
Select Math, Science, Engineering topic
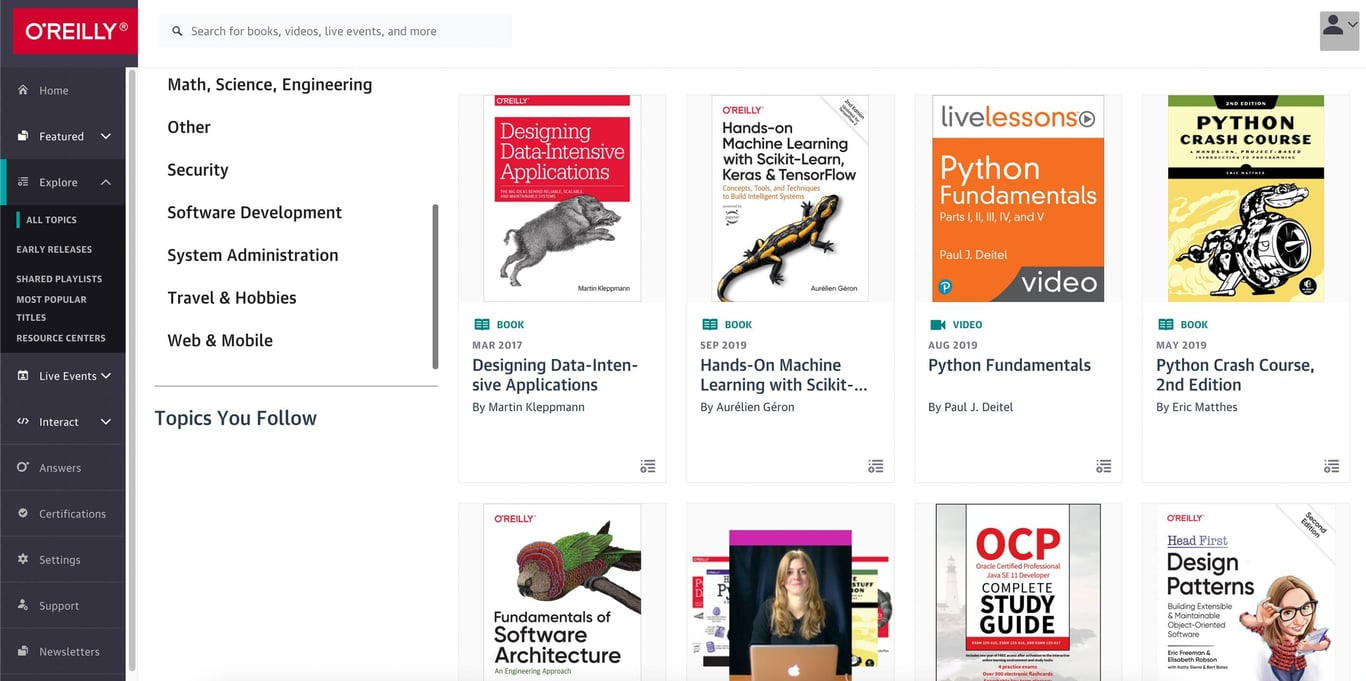pos(270,85)
